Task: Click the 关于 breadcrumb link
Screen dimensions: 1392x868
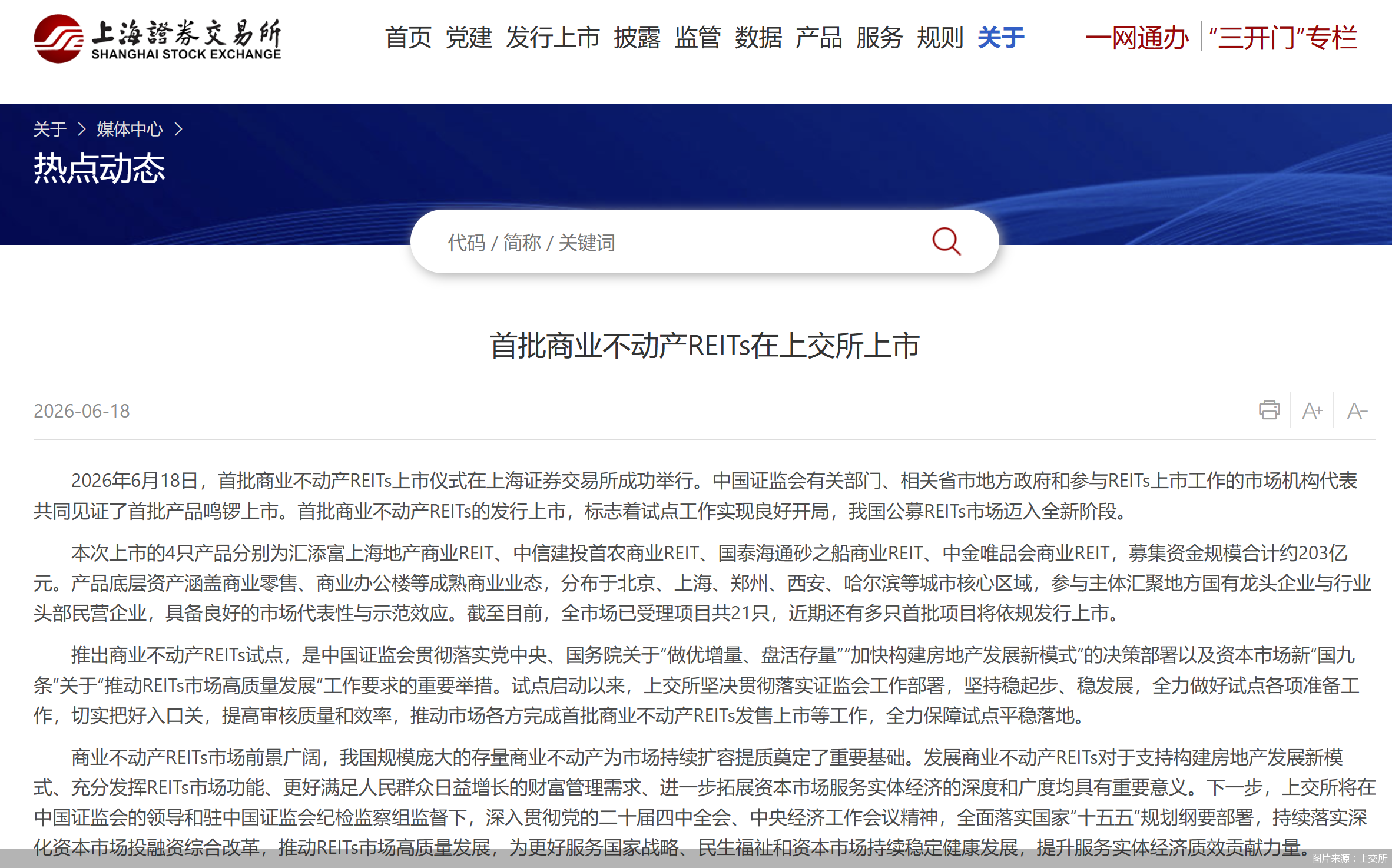Action: [x=49, y=129]
